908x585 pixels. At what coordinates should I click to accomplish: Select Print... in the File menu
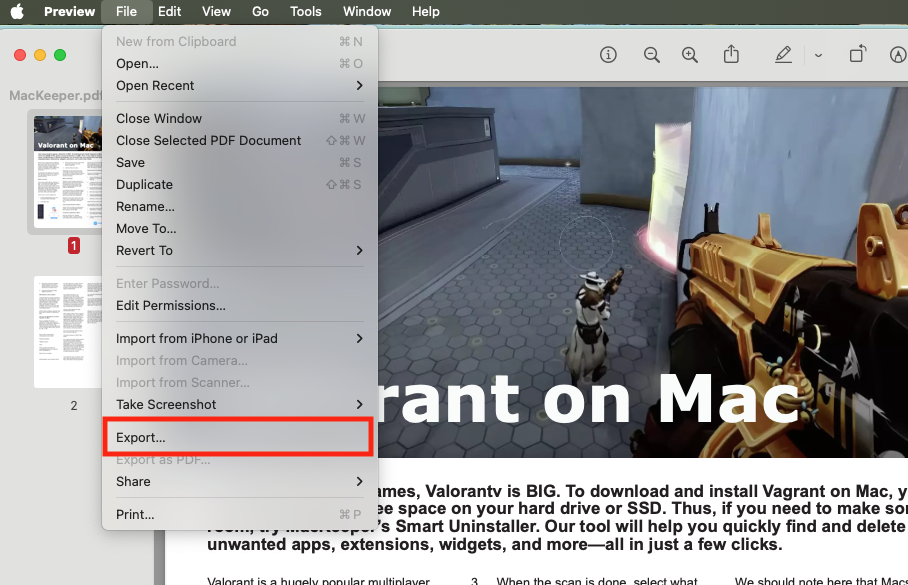coord(135,515)
